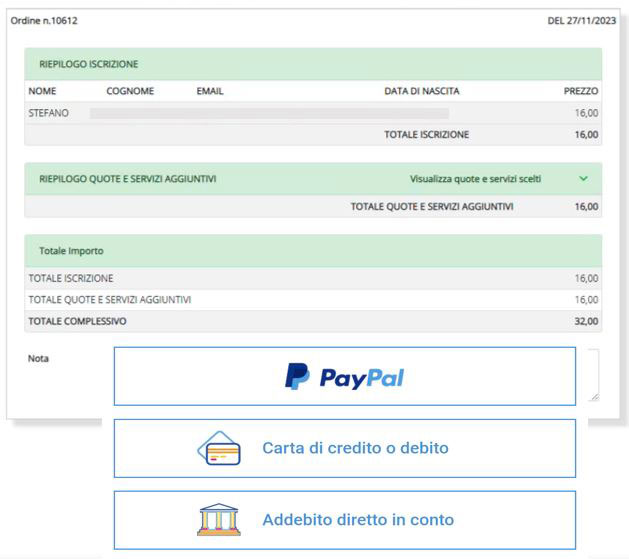
Task: Click the COGNOME column header
Action: point(130,91)
